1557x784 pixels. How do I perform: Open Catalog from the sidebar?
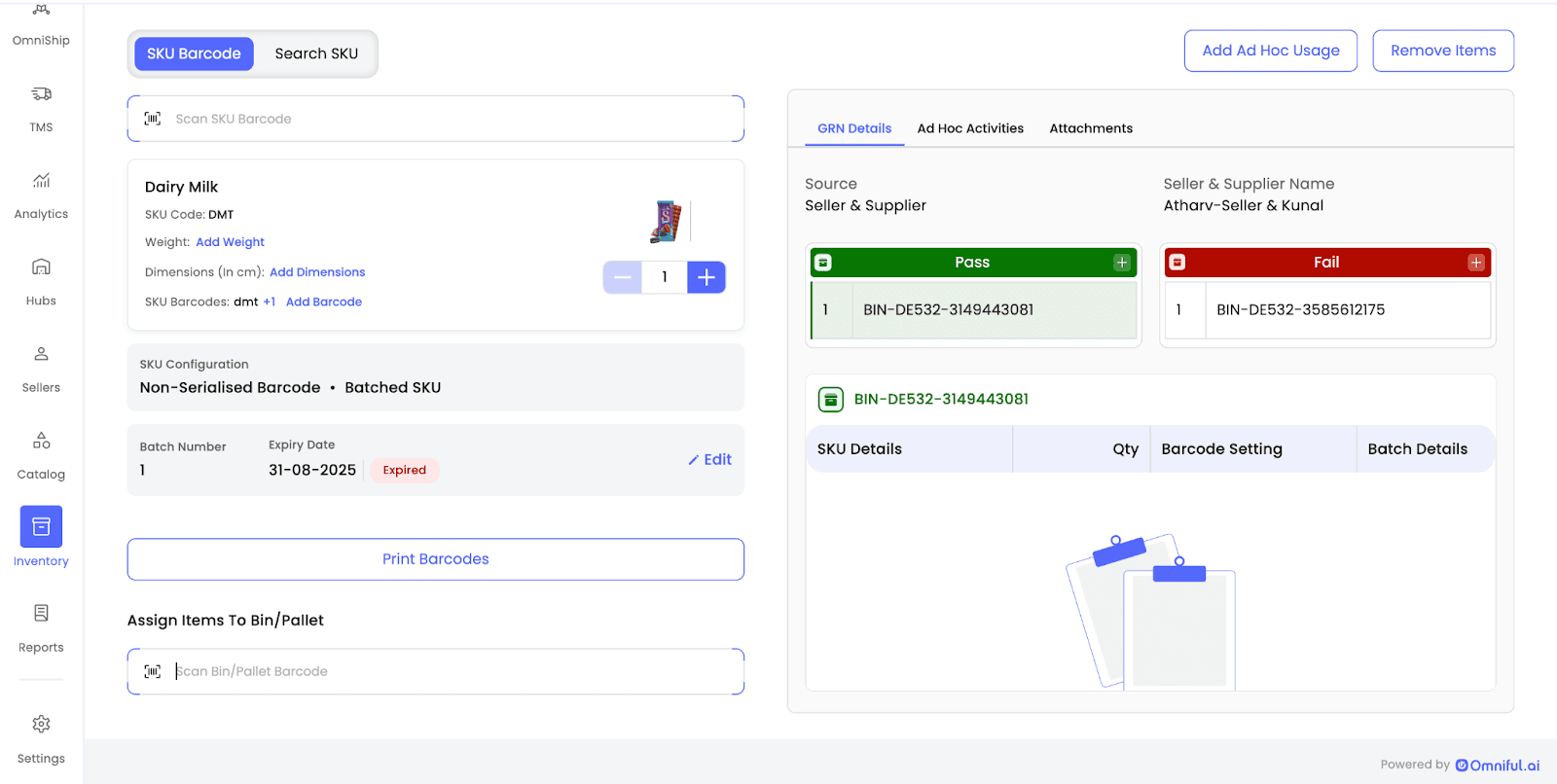point(41,441)
